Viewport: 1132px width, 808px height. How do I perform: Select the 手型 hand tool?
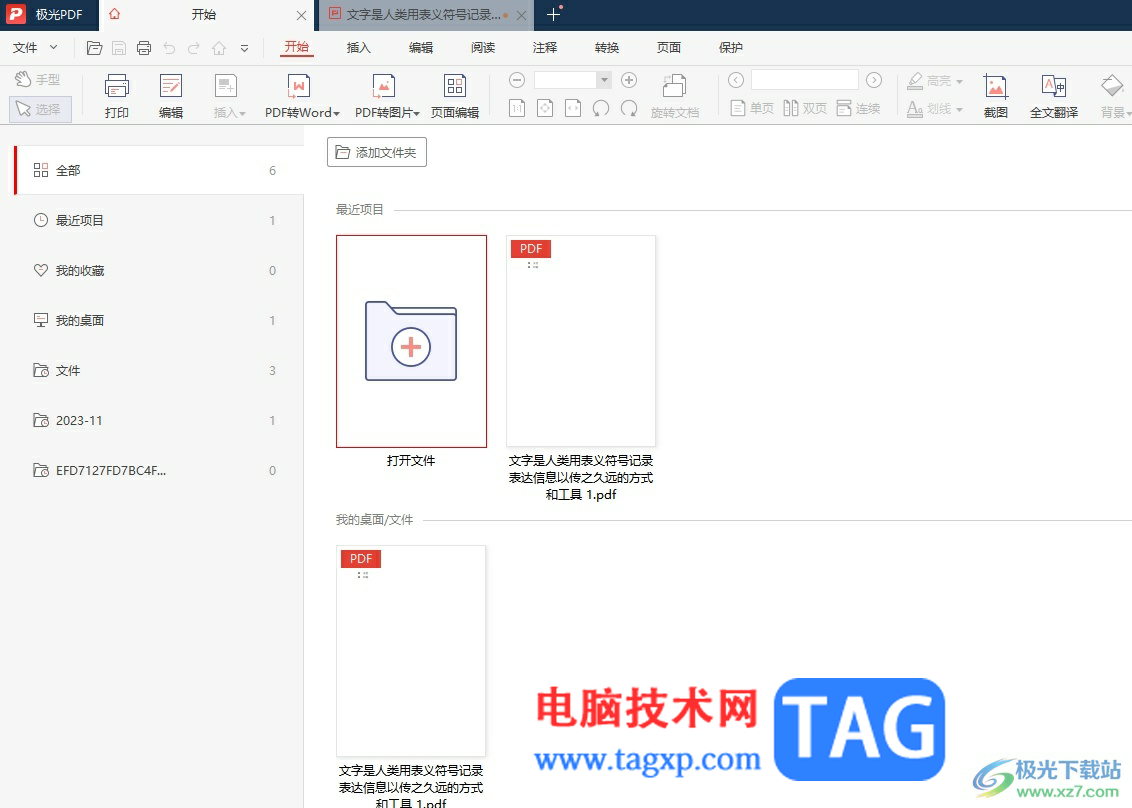click(38, 79)
